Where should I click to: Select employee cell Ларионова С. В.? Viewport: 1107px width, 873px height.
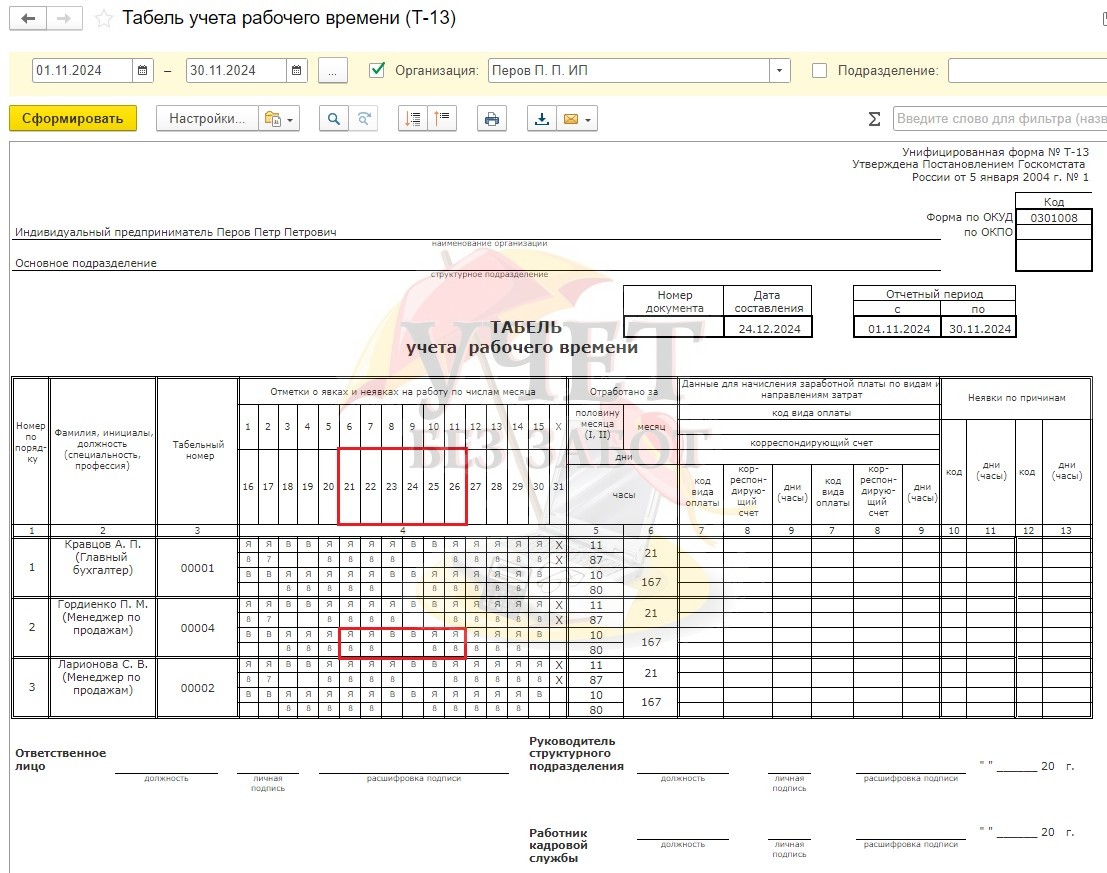102,687
